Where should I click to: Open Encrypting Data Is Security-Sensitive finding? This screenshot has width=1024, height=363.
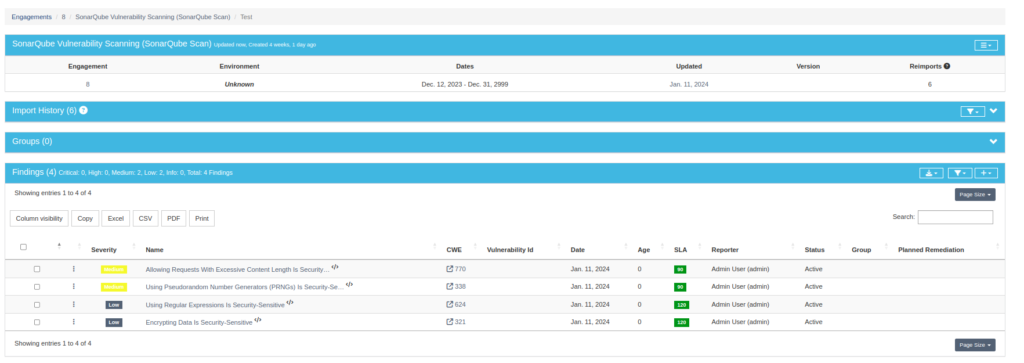(199, 322)
